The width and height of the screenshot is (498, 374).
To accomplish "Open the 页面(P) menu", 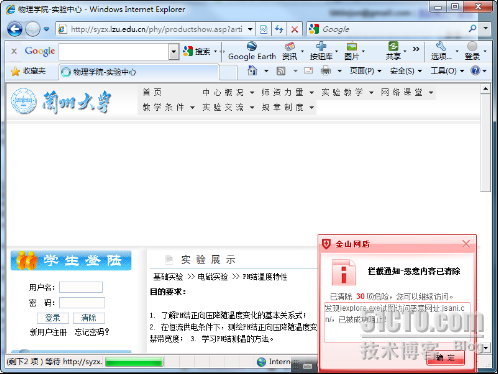I will click(365, 71).
